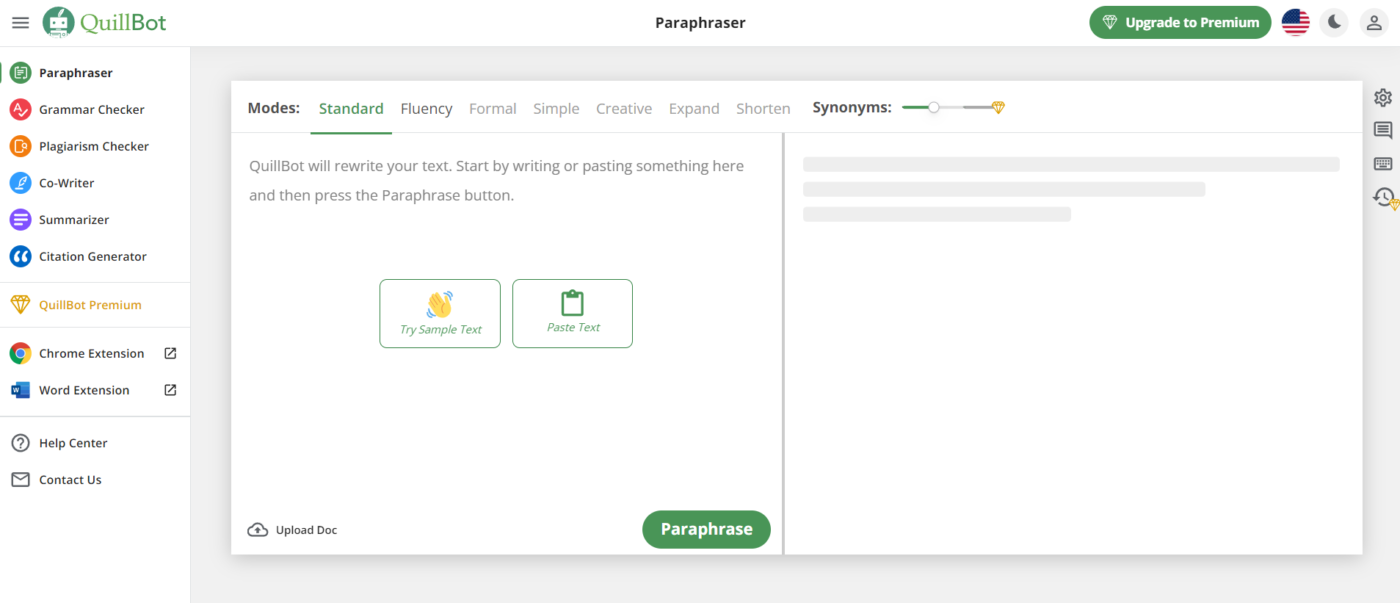Click the Paraphraser sidebar icon
The height and width of the screenshot is (603, 1400).
(20, 73)
